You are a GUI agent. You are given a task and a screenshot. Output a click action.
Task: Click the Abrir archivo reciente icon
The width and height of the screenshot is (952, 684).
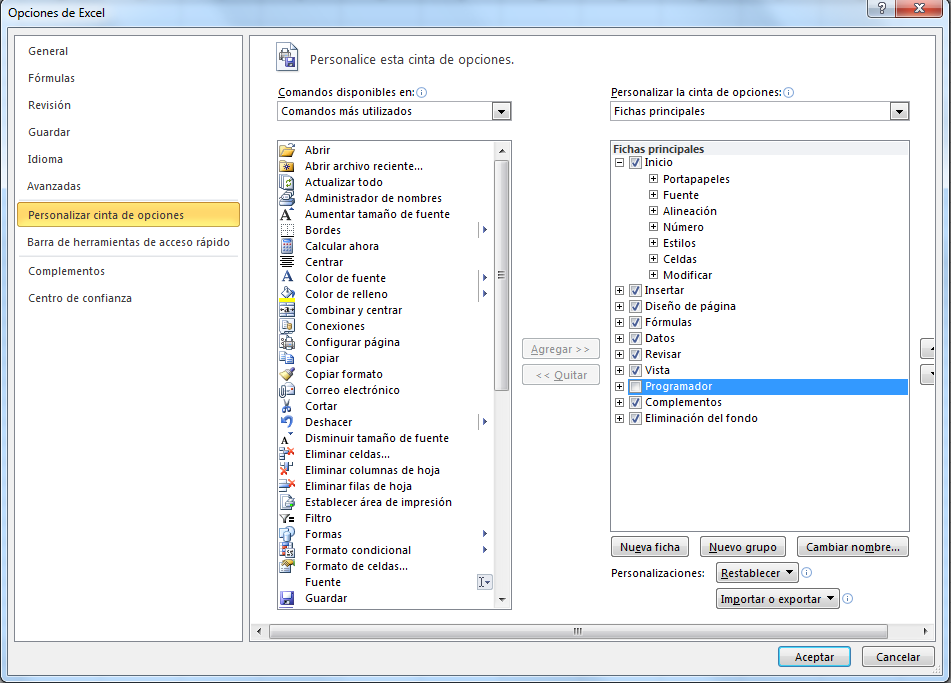(x=287, y=166)
